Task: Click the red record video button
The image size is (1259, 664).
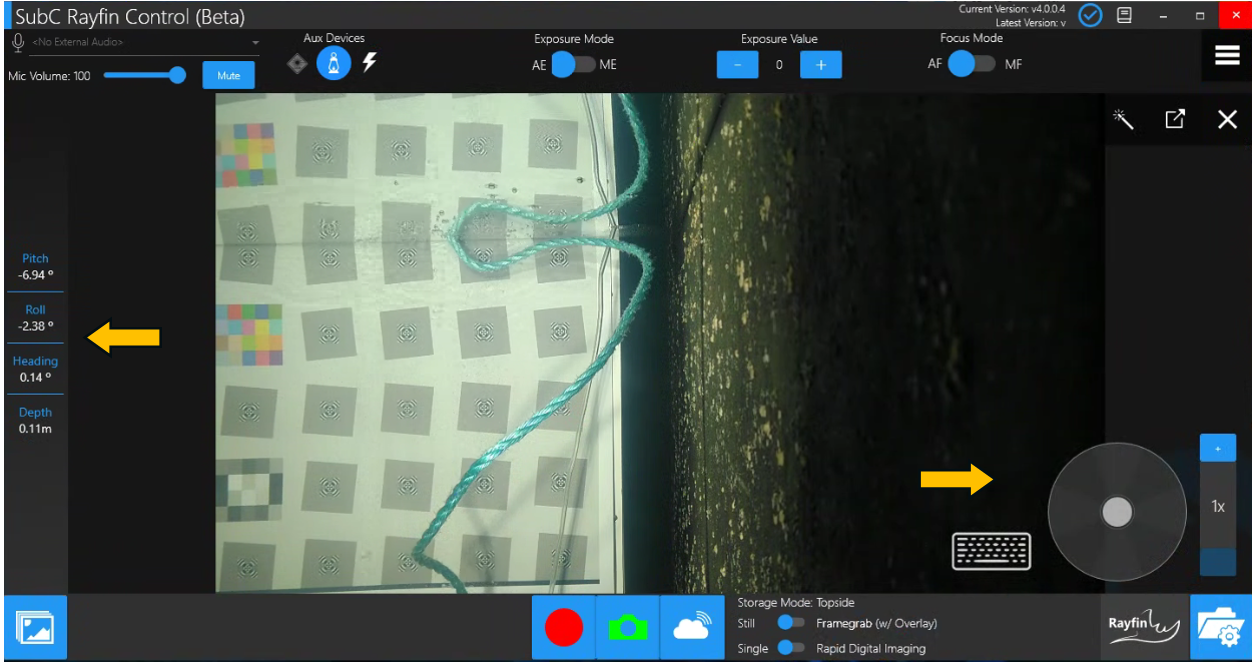Action: click(563, 628)
